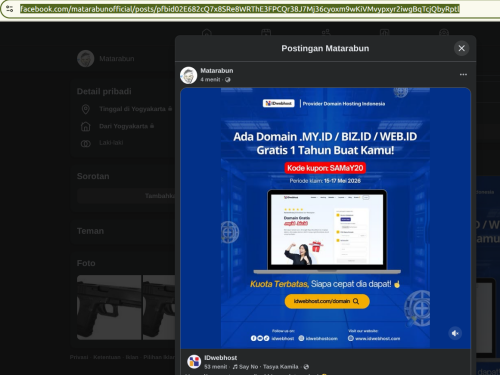The height and width of the screenshot is (375, 500).
Task: Open the IDwebhost page name link
Action: 221,358
